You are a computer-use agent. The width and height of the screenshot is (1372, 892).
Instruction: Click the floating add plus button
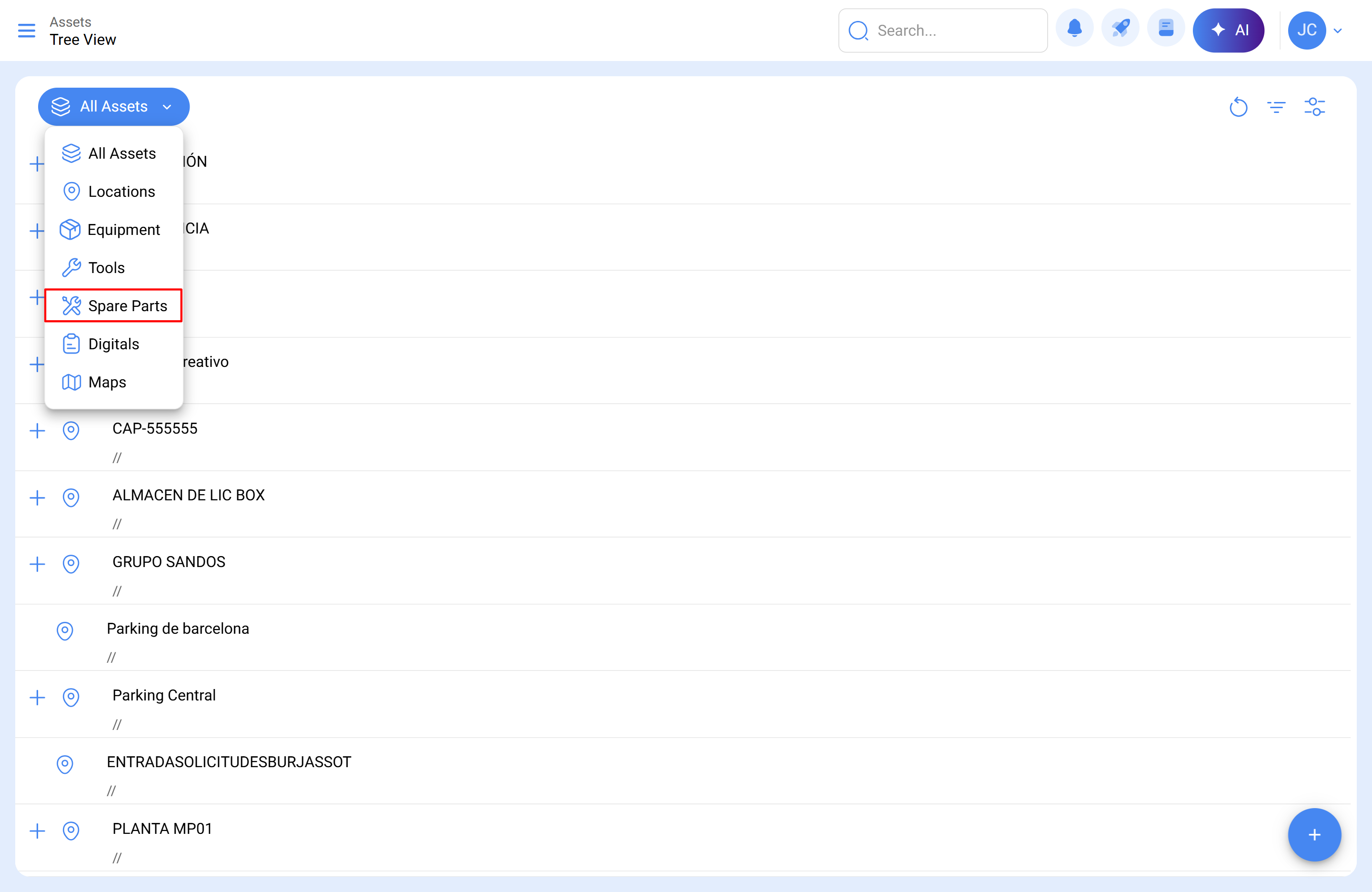click(x=1314, y=834)
